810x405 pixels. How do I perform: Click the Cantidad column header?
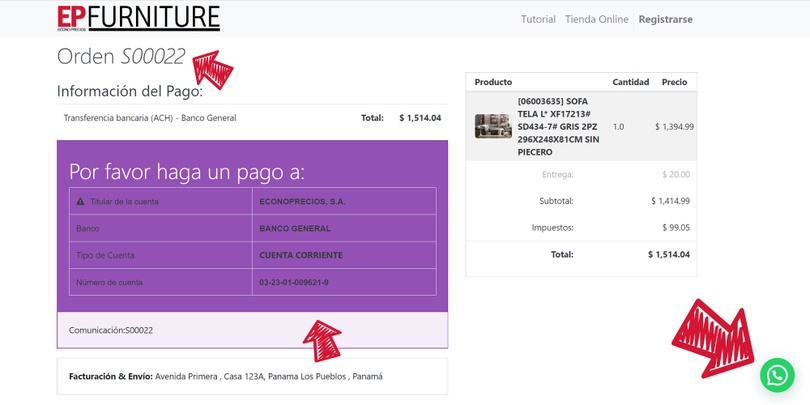(631, 82)
